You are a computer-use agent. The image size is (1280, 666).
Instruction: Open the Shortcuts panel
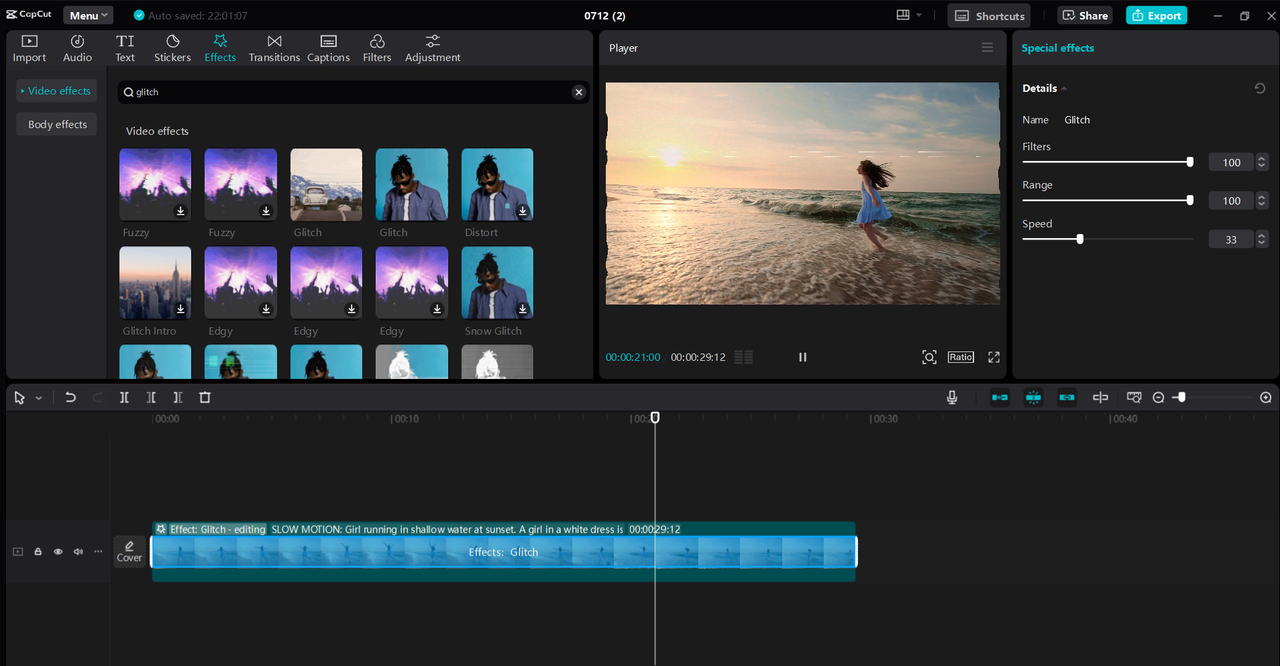point(988,15)
